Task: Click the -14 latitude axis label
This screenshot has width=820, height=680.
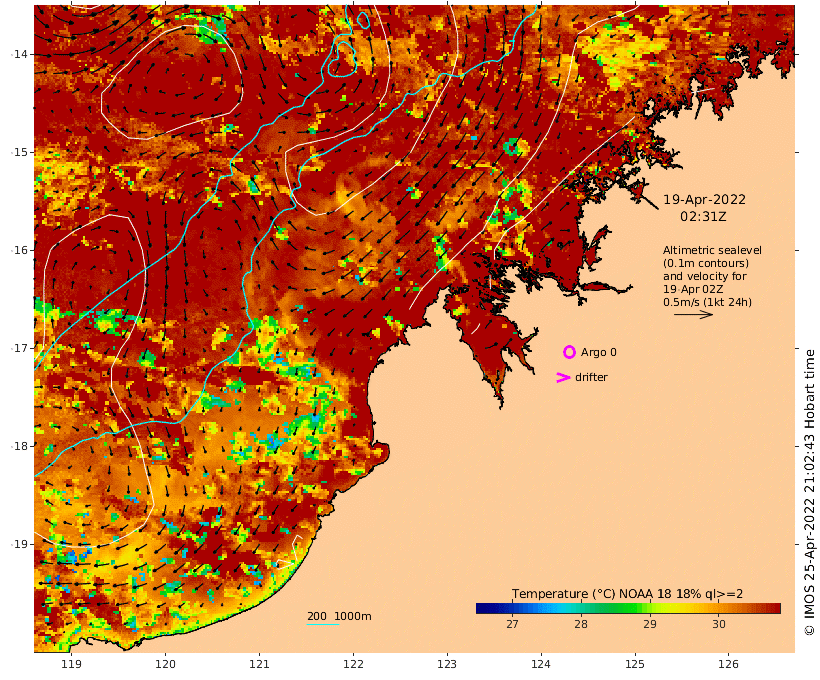Action: (21, 54)
